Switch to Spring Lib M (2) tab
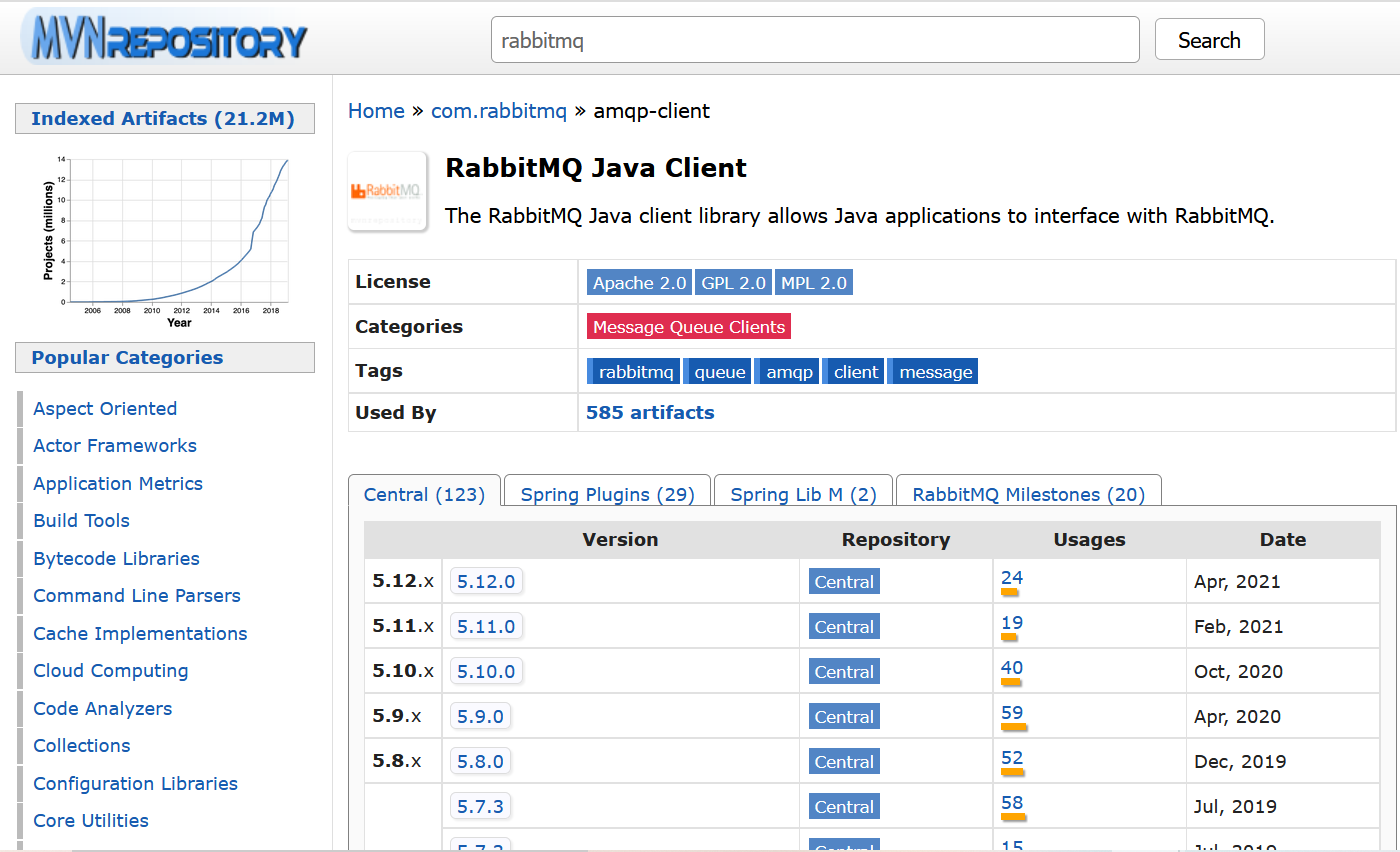 coord(803,494)
